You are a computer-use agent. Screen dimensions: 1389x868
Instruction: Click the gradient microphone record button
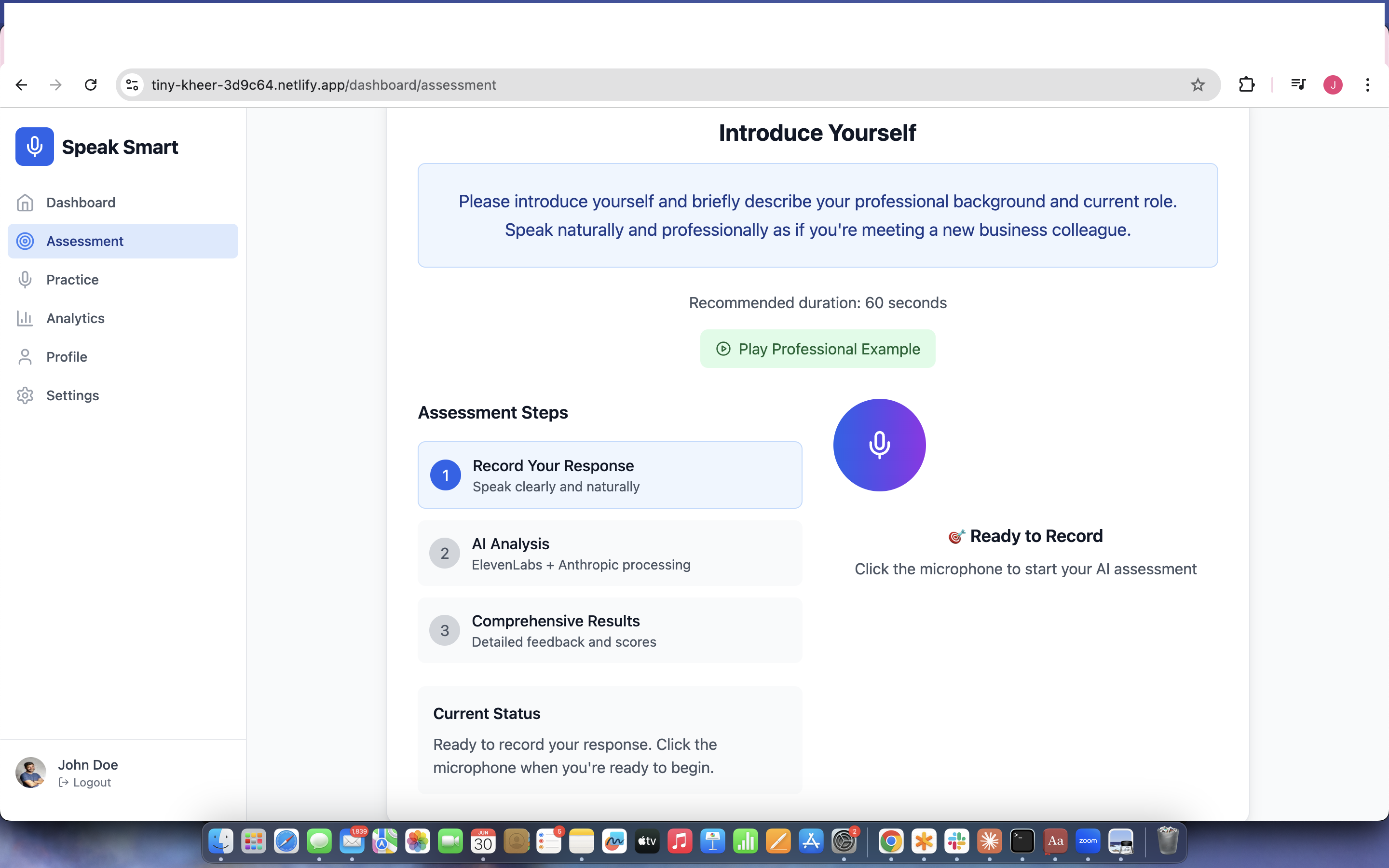[879, 445]
